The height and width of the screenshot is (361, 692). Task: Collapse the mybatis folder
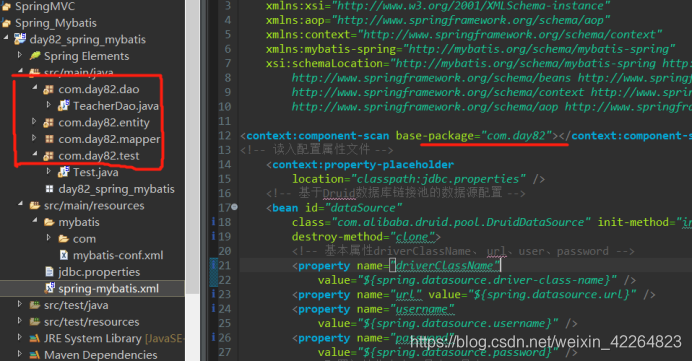coord(34,221)
